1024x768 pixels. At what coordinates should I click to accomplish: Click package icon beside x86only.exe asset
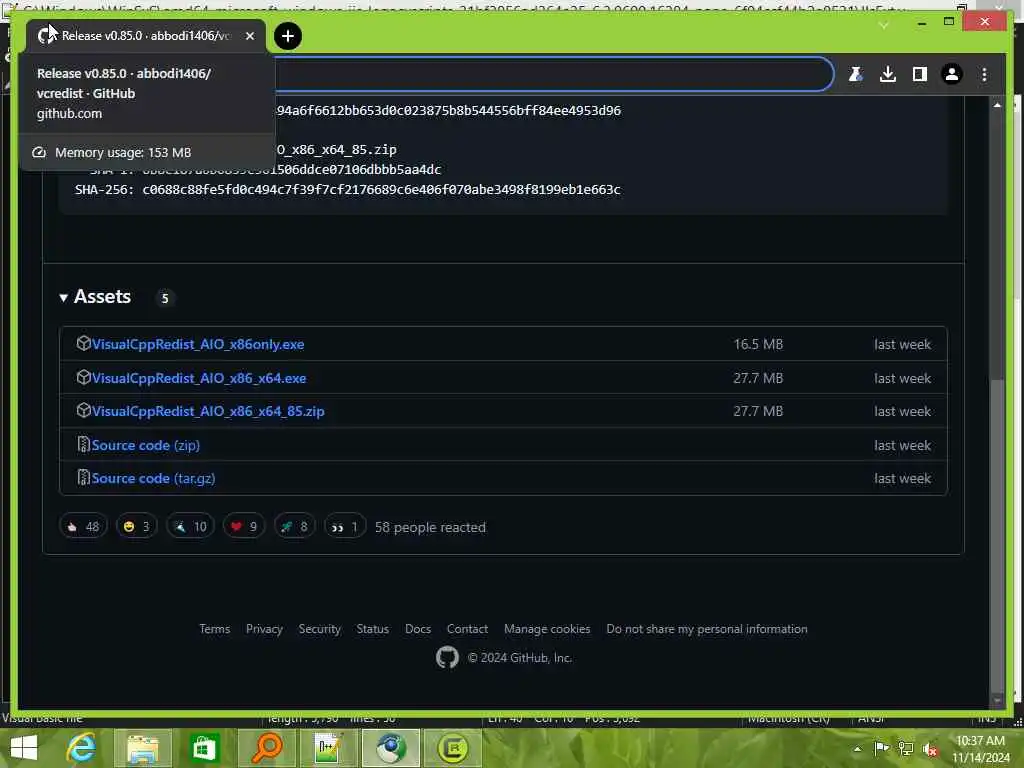coord(83,344)
